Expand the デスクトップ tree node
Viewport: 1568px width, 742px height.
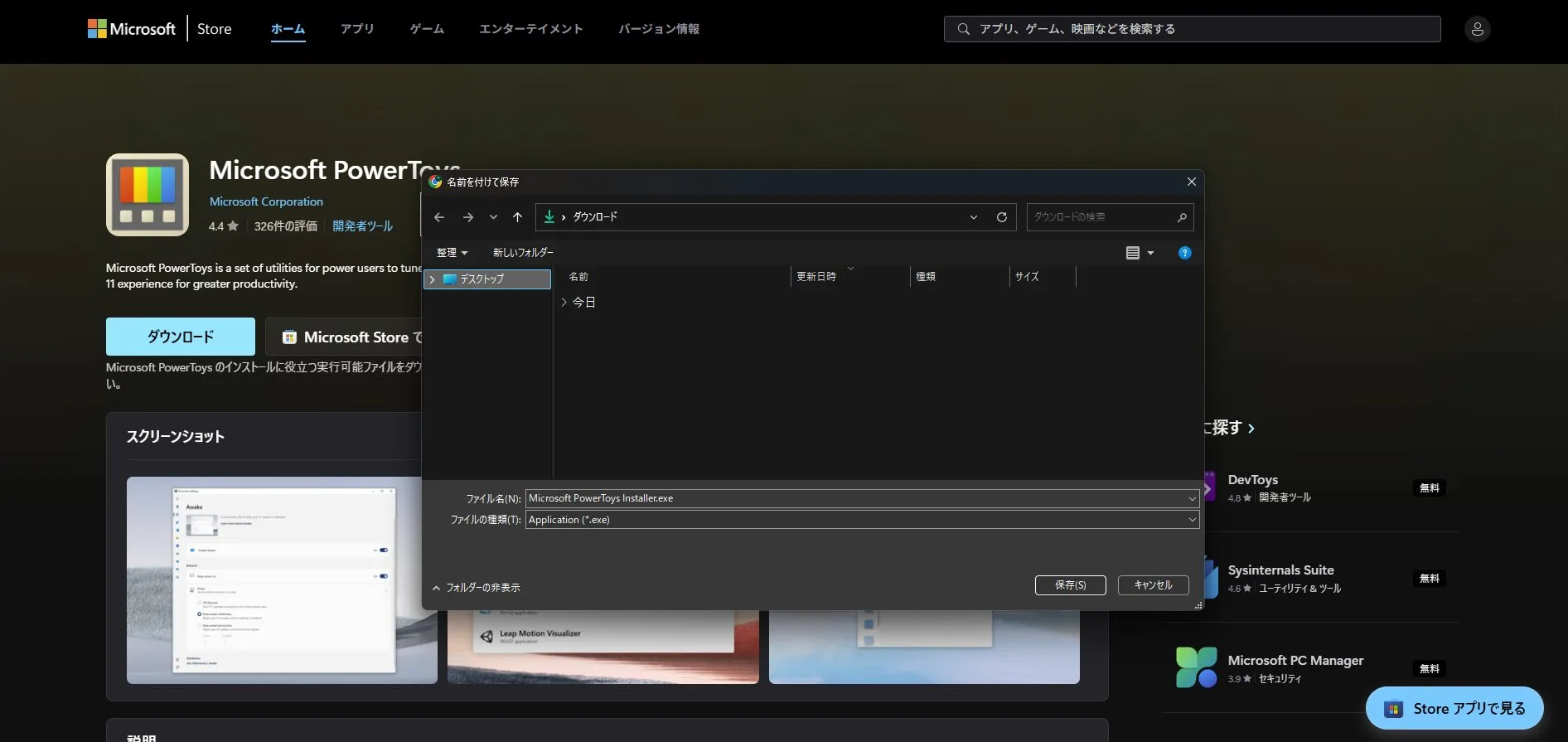(x=432, y=279)
